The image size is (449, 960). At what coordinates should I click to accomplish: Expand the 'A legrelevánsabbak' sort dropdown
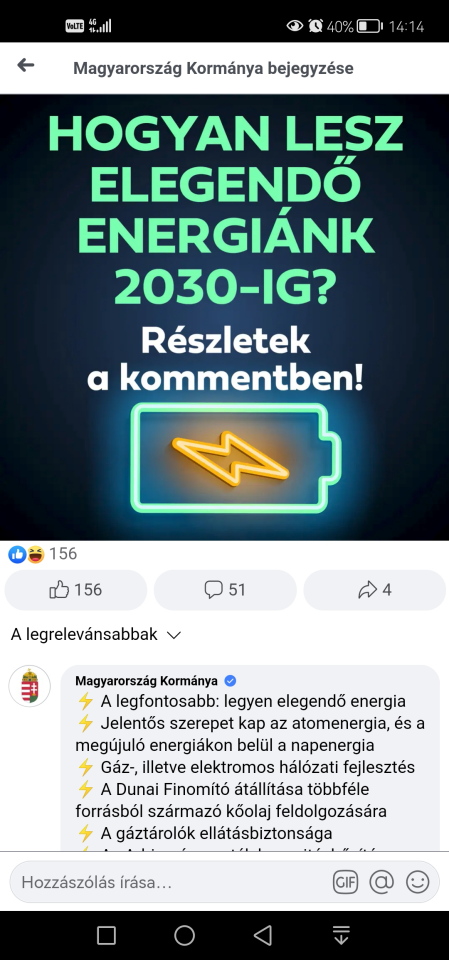pos(96,634)
